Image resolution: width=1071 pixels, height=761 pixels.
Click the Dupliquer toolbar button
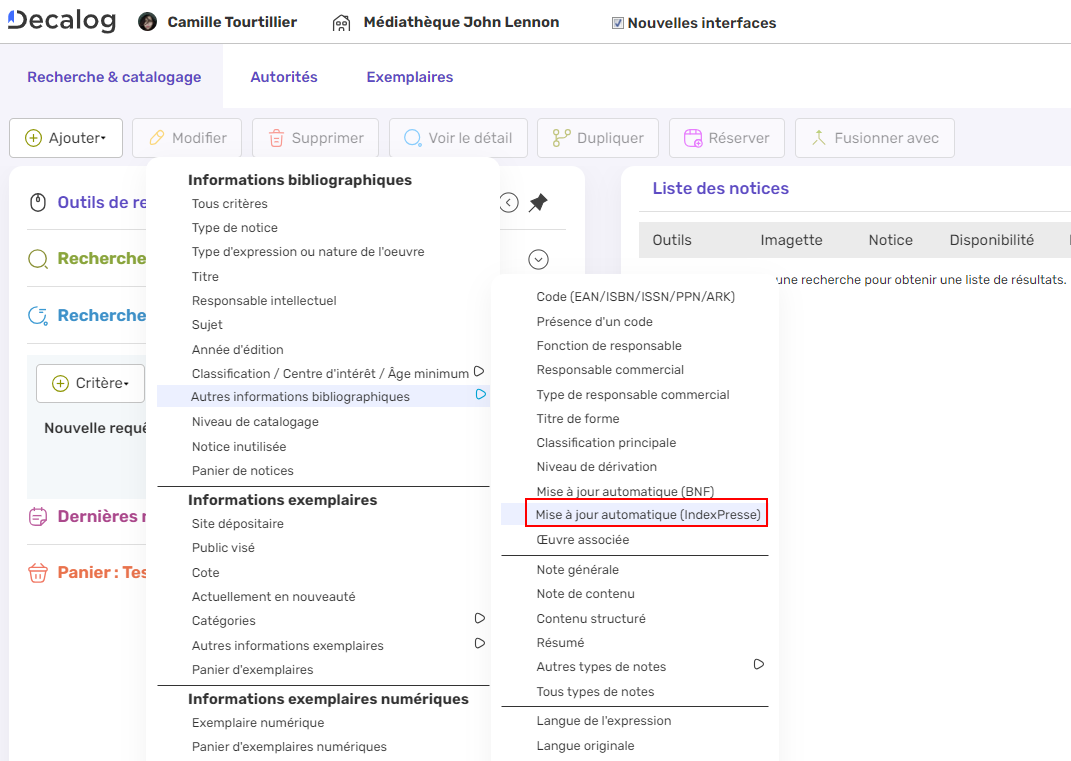(x=597, y=138)
